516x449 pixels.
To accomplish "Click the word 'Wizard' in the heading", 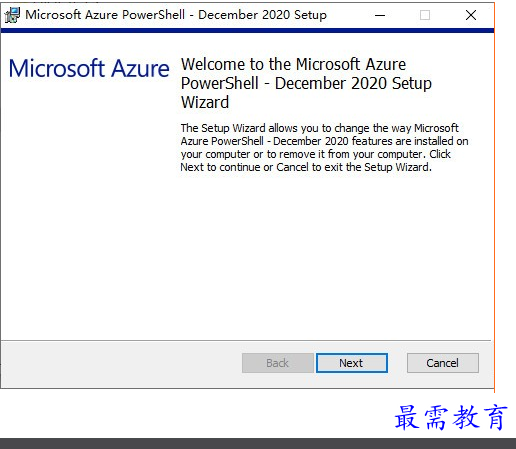I will (x=205, y=102).
